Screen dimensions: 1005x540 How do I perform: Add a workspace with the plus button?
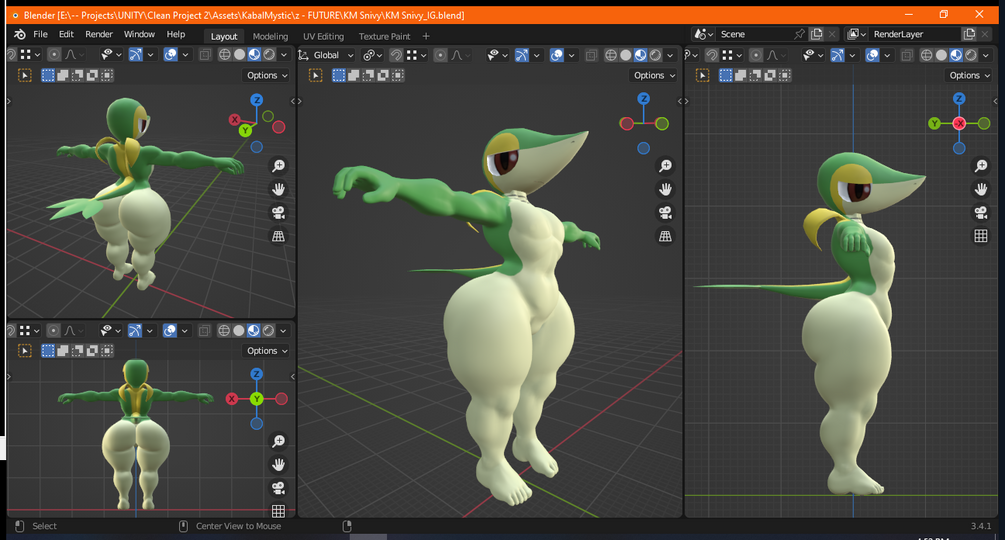pos(426,37)
